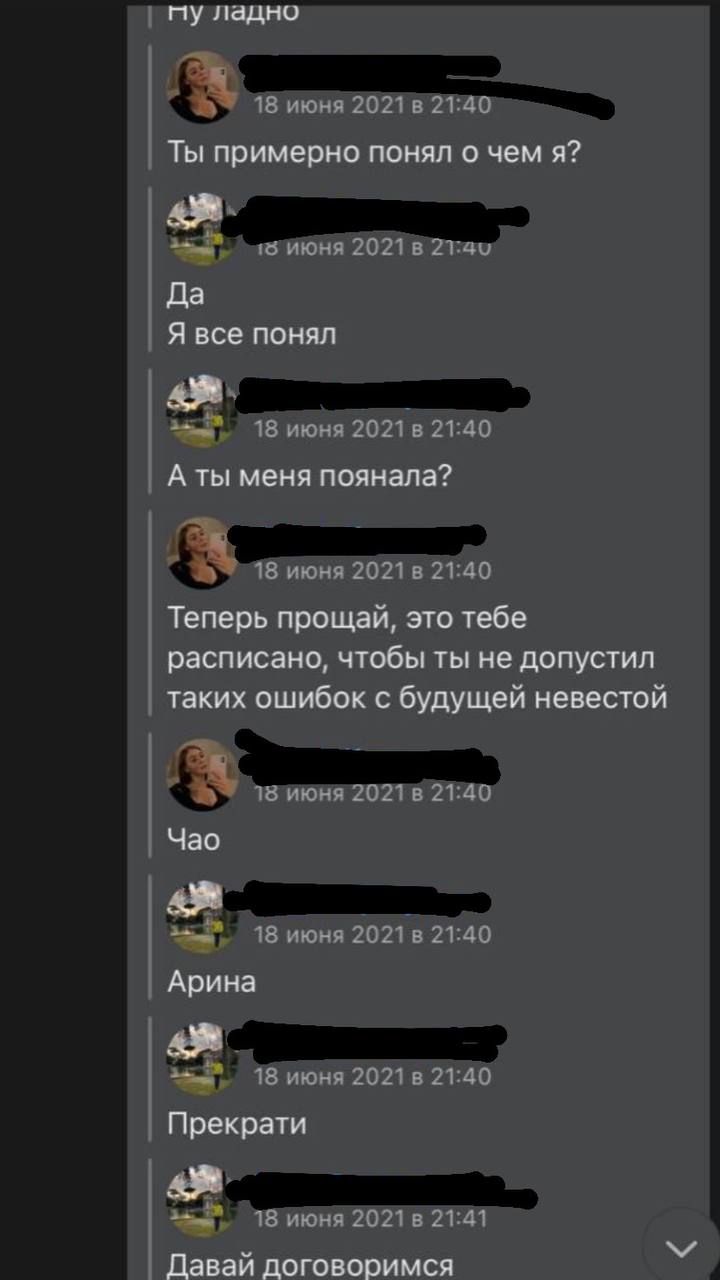Click the "Прекрати" message
The height and width of the screenshot is (1280, 720).
click(x=237, y=1124)
